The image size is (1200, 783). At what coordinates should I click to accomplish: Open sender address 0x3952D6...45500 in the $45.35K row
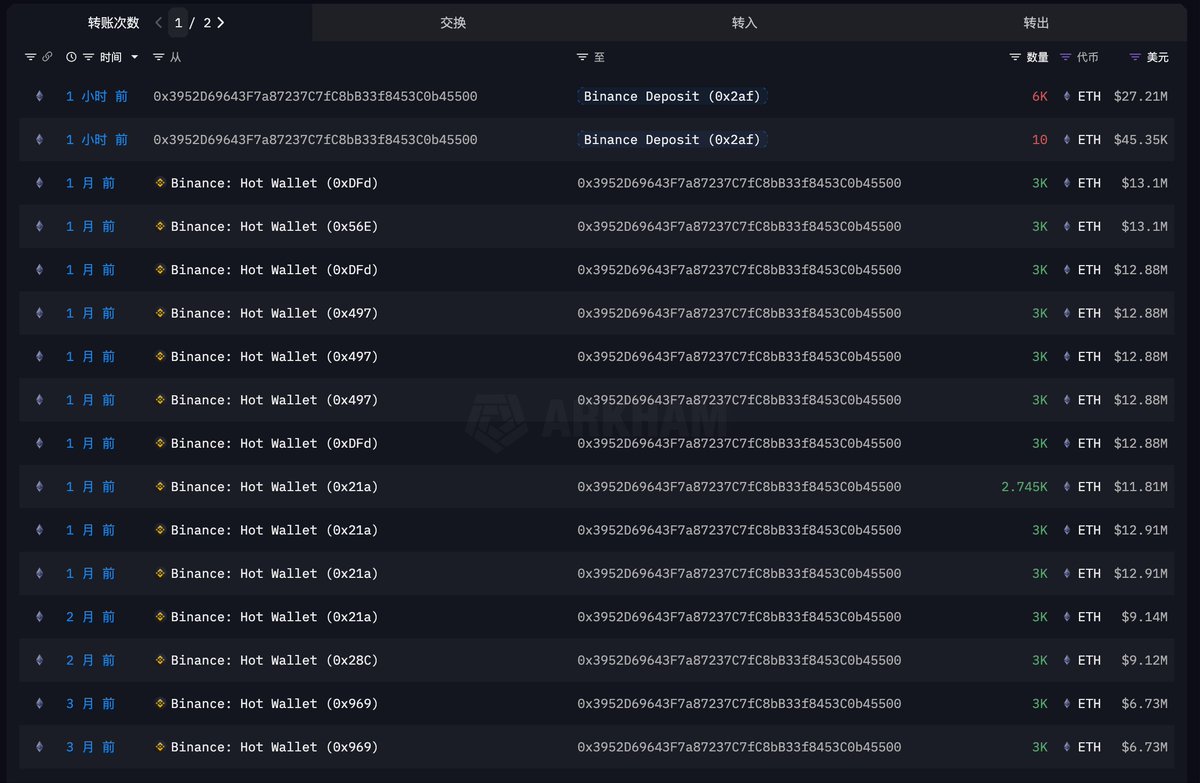coord(315,140)
